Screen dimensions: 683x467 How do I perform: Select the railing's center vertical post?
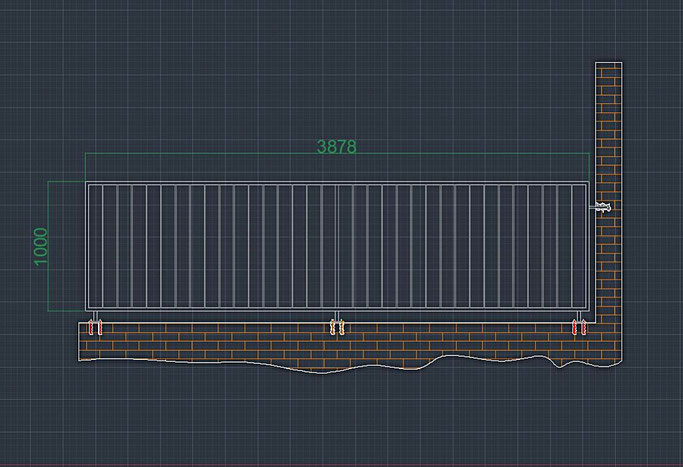pos(337,247)
